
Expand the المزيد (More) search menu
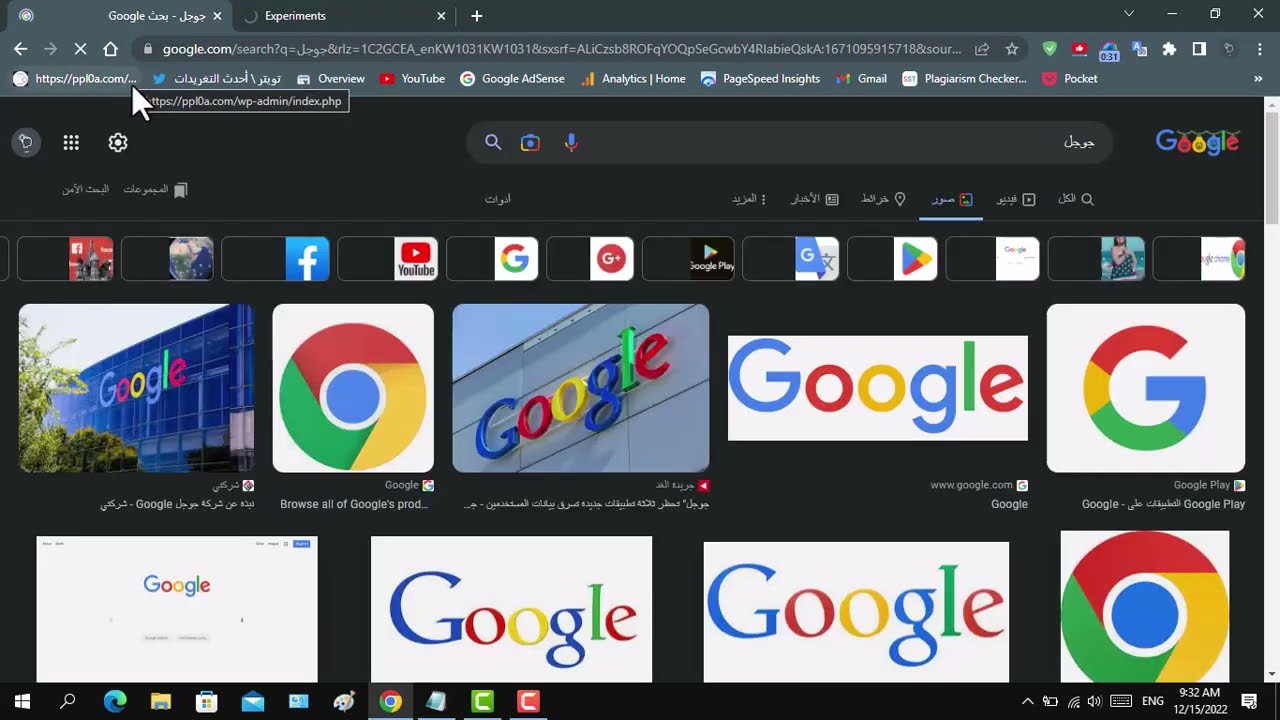(749, 199)
